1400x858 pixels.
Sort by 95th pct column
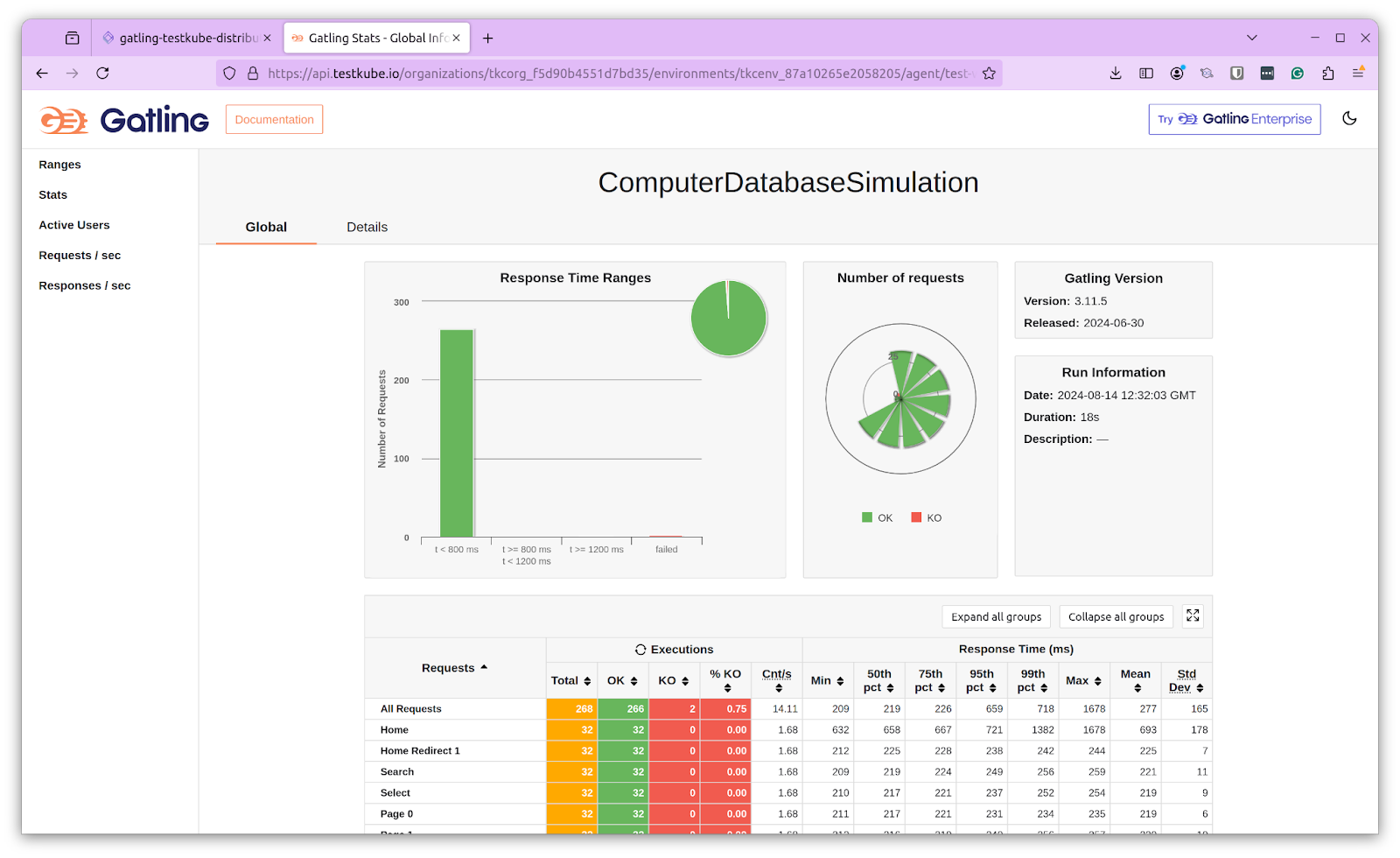click(x=981, y=680)
